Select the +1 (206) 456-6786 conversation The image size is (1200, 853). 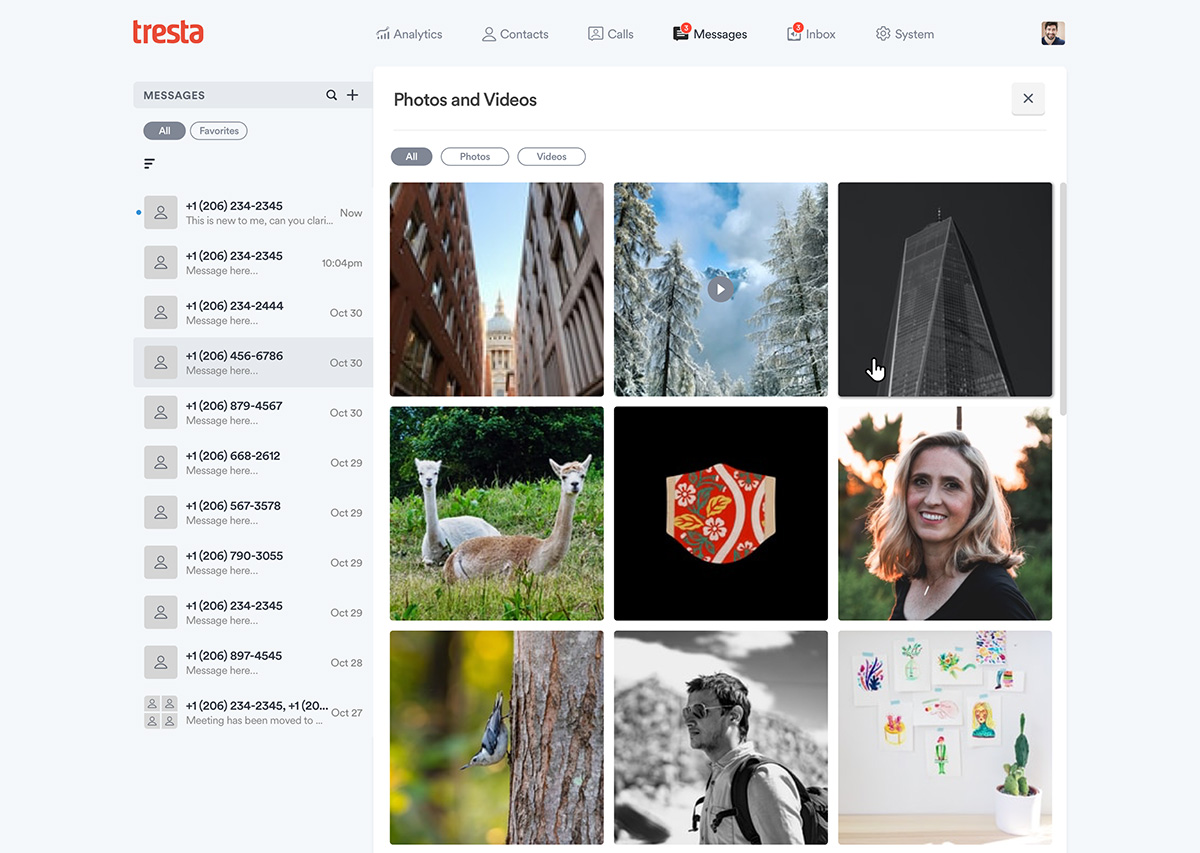pos(253,362)
